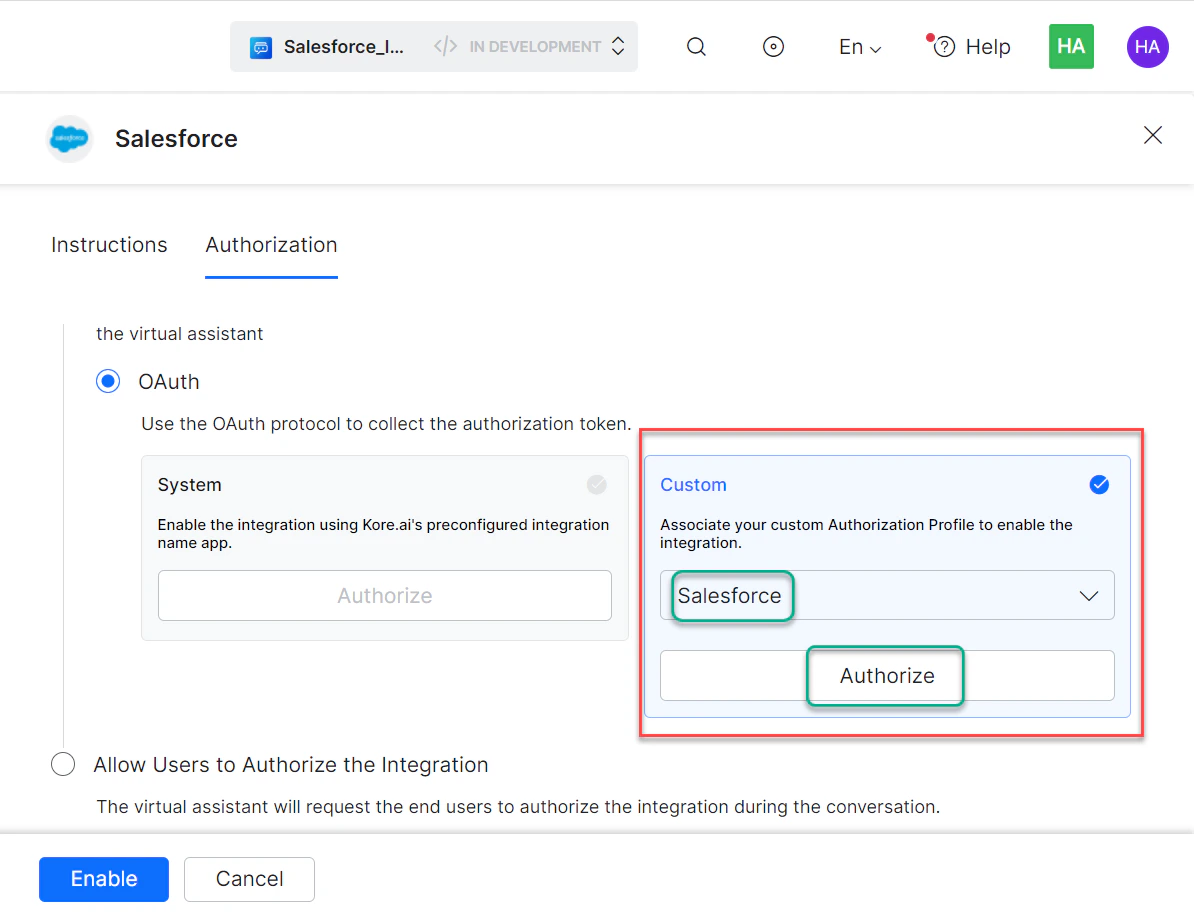The image size is (1194, 913).
Task: Click the Enable button
Action: (x=103, y=879)
